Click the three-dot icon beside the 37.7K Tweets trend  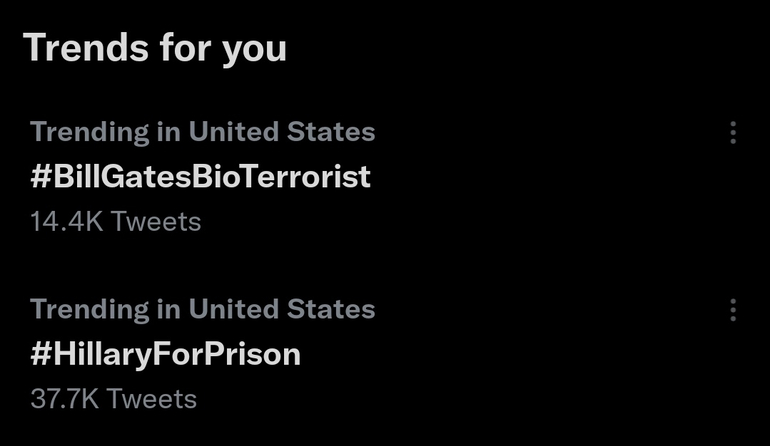733,310
